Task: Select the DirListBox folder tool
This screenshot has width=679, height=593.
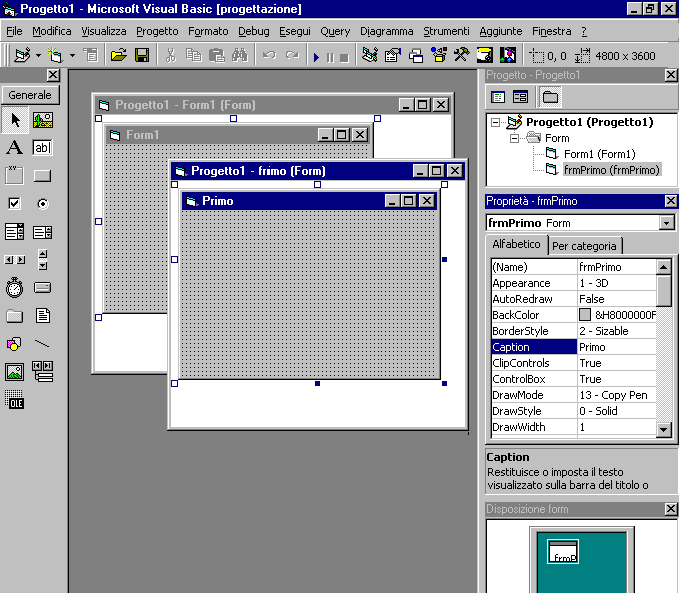Action: click(x=15, y=316)
